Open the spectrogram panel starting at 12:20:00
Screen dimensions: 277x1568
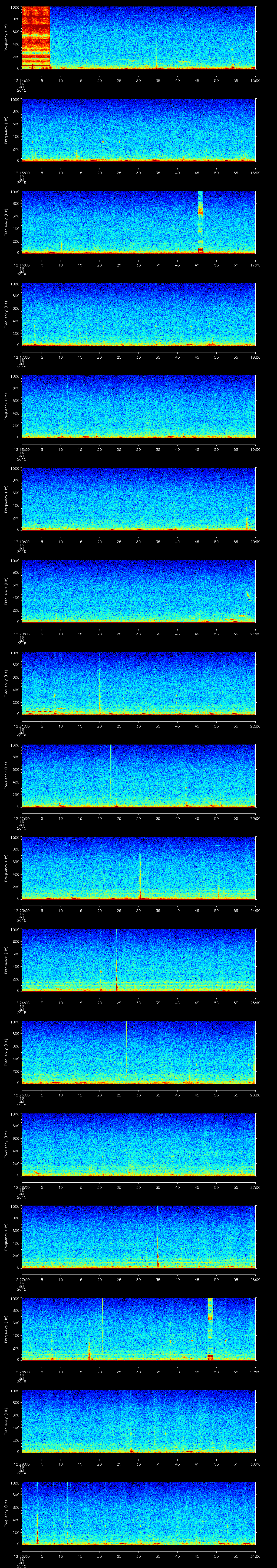[138, 591]
